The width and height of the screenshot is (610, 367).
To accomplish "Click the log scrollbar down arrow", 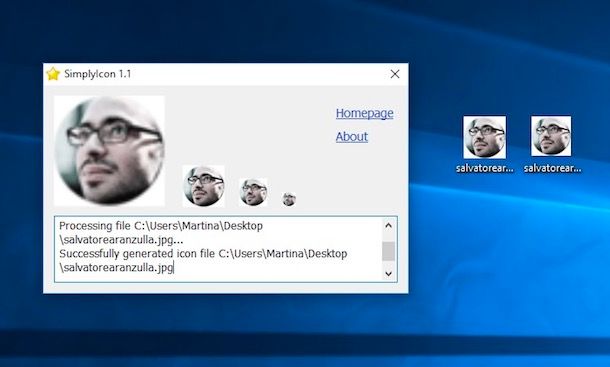I will [388, 274].
